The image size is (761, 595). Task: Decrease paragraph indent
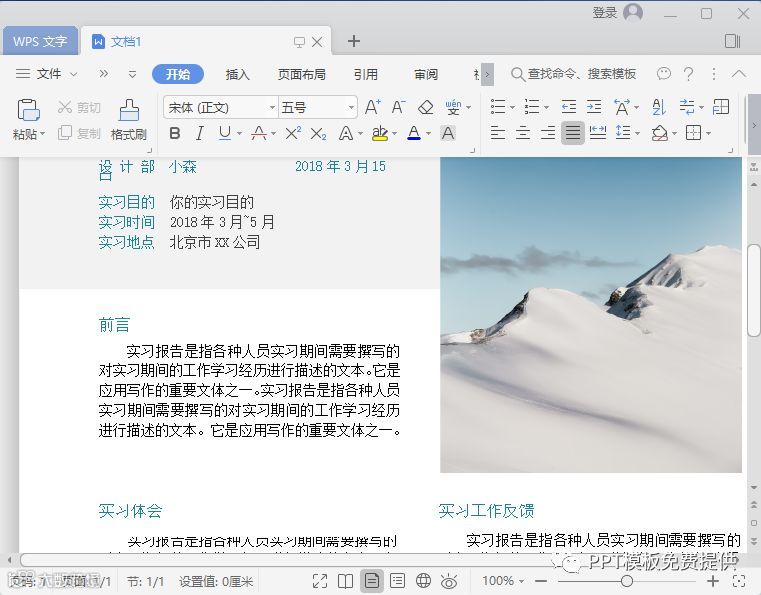click(568, 107)
